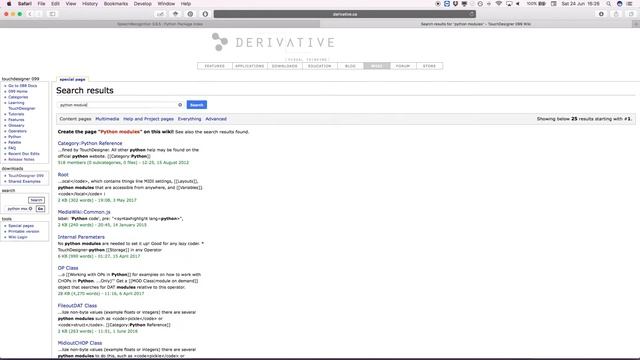Click the main search input field

[120, 105]
